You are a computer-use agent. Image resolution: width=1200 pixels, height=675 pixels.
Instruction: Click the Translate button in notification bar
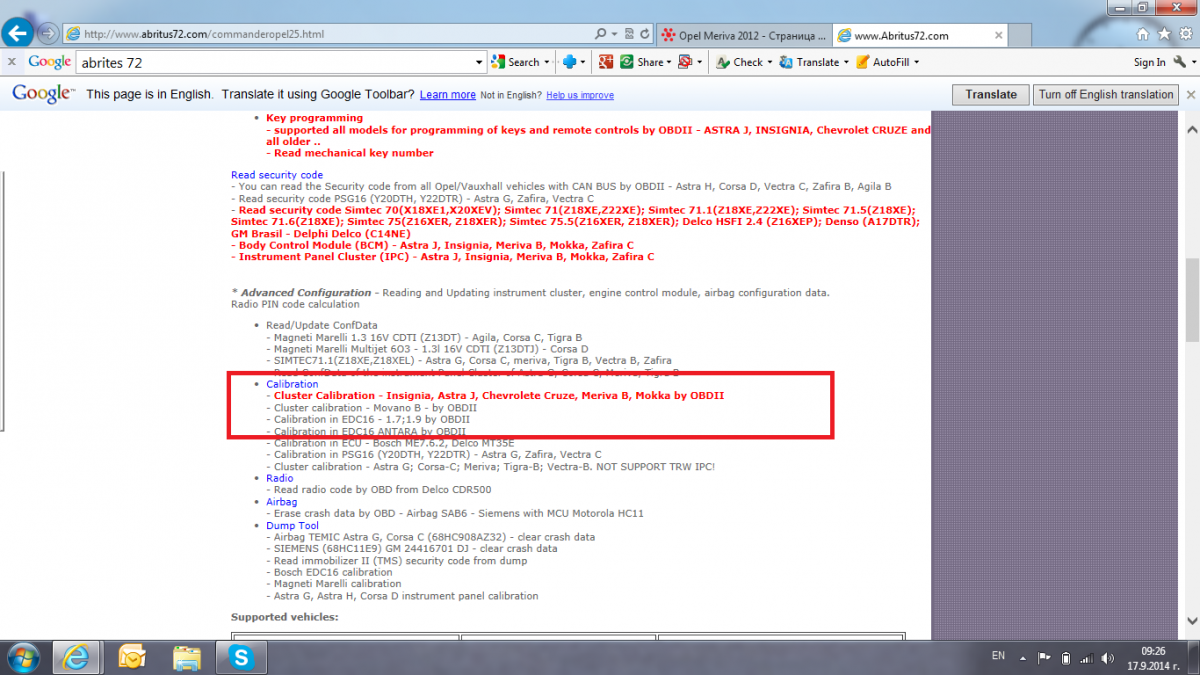(x=991, y=94)
